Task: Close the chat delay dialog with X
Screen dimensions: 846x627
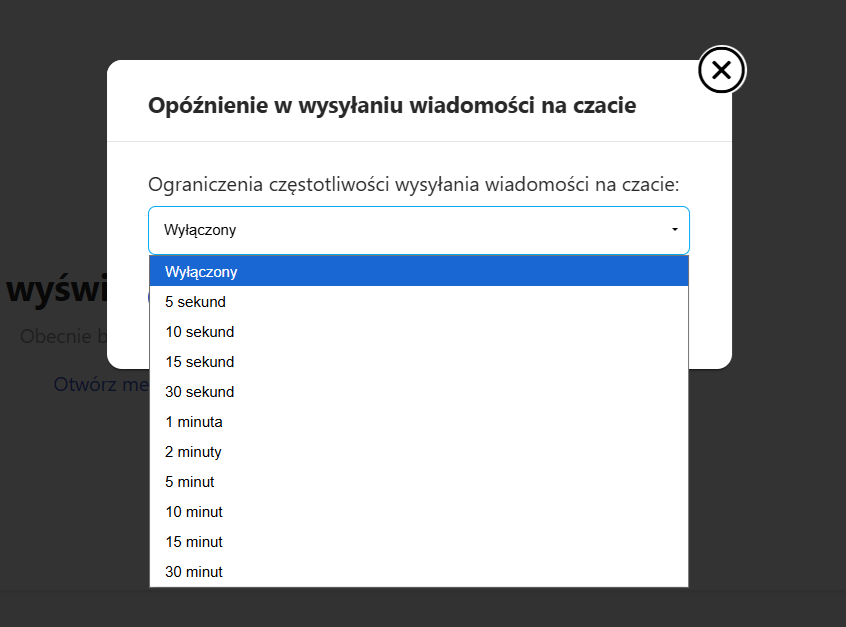Action: click(x=721, y=70)
